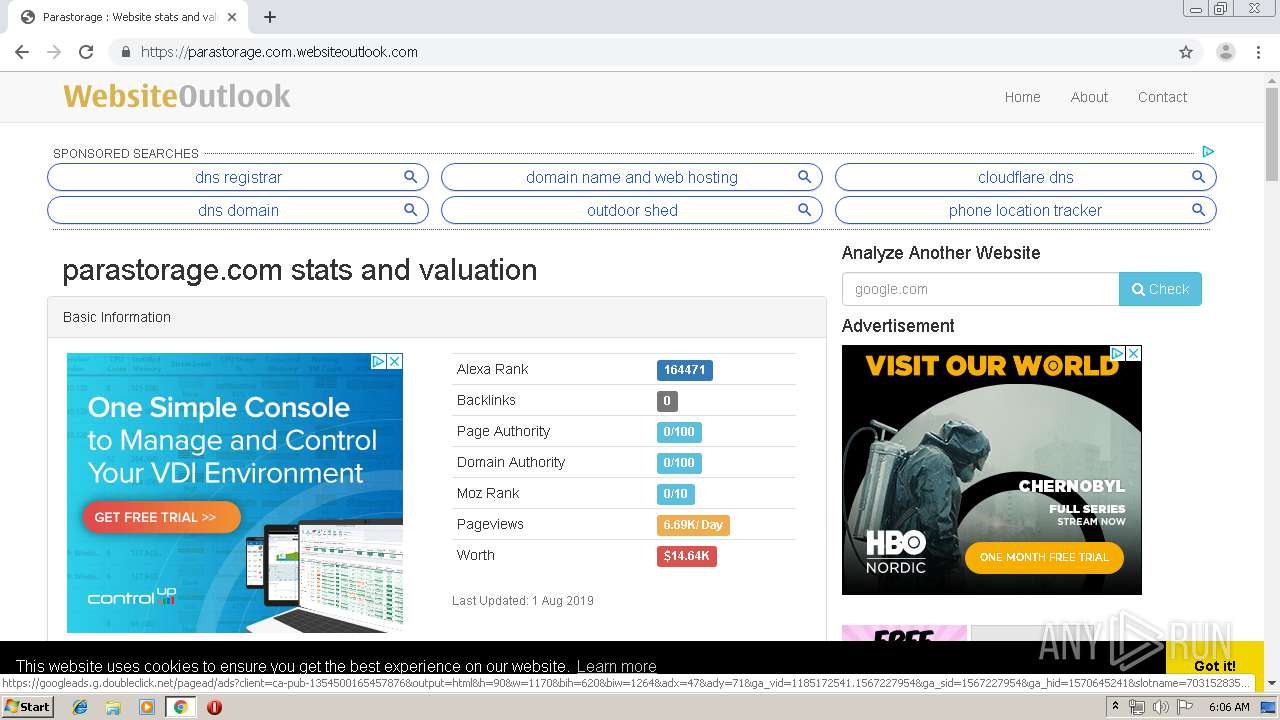The image size is (1280, 720).
Task: Open Contact in site navigation
Action: coord(1162,97)
